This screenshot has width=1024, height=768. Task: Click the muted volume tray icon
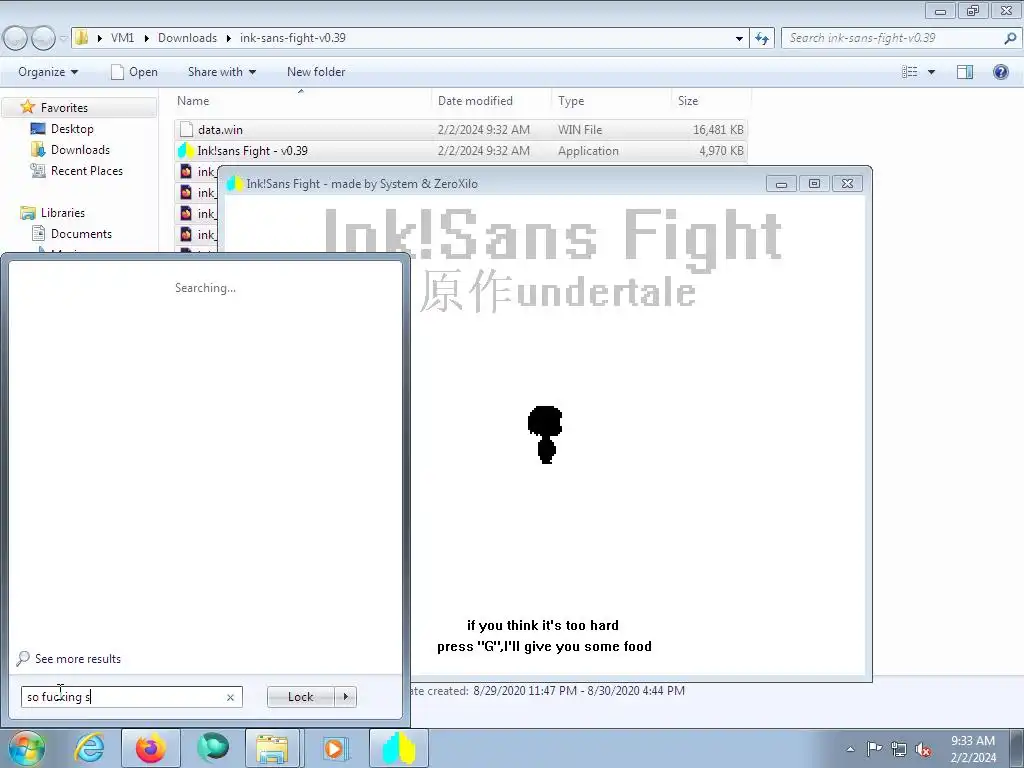tap(923, 749)
